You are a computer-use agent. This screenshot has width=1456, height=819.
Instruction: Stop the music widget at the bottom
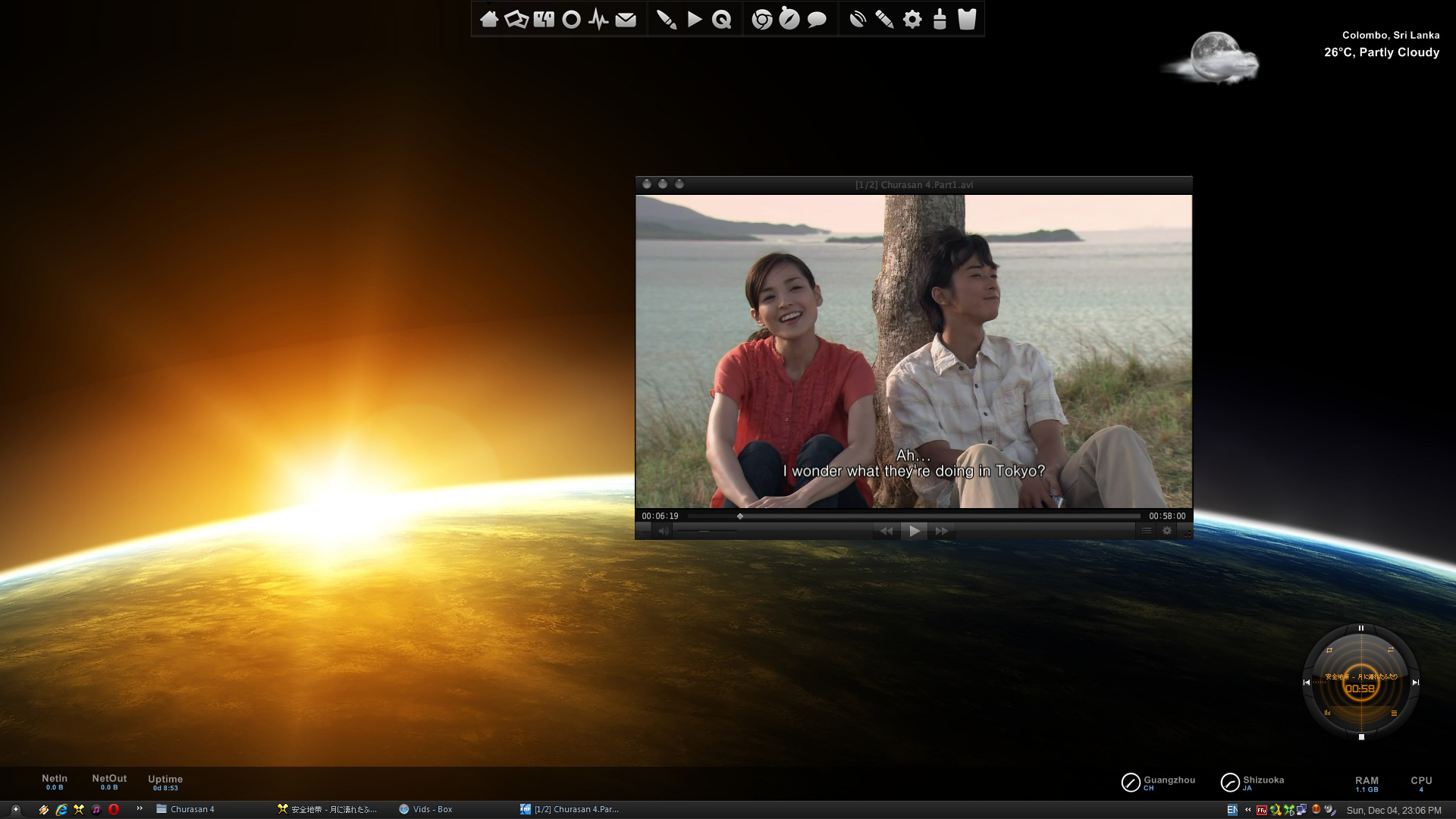pyautogui.click(x=1361, y=736)
